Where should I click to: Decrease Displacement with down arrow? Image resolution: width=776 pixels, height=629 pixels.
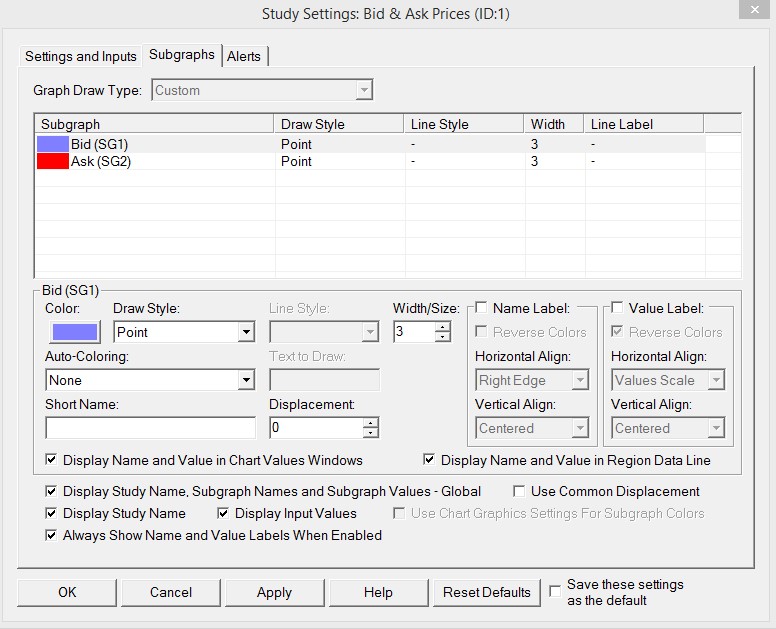(371, 434)
